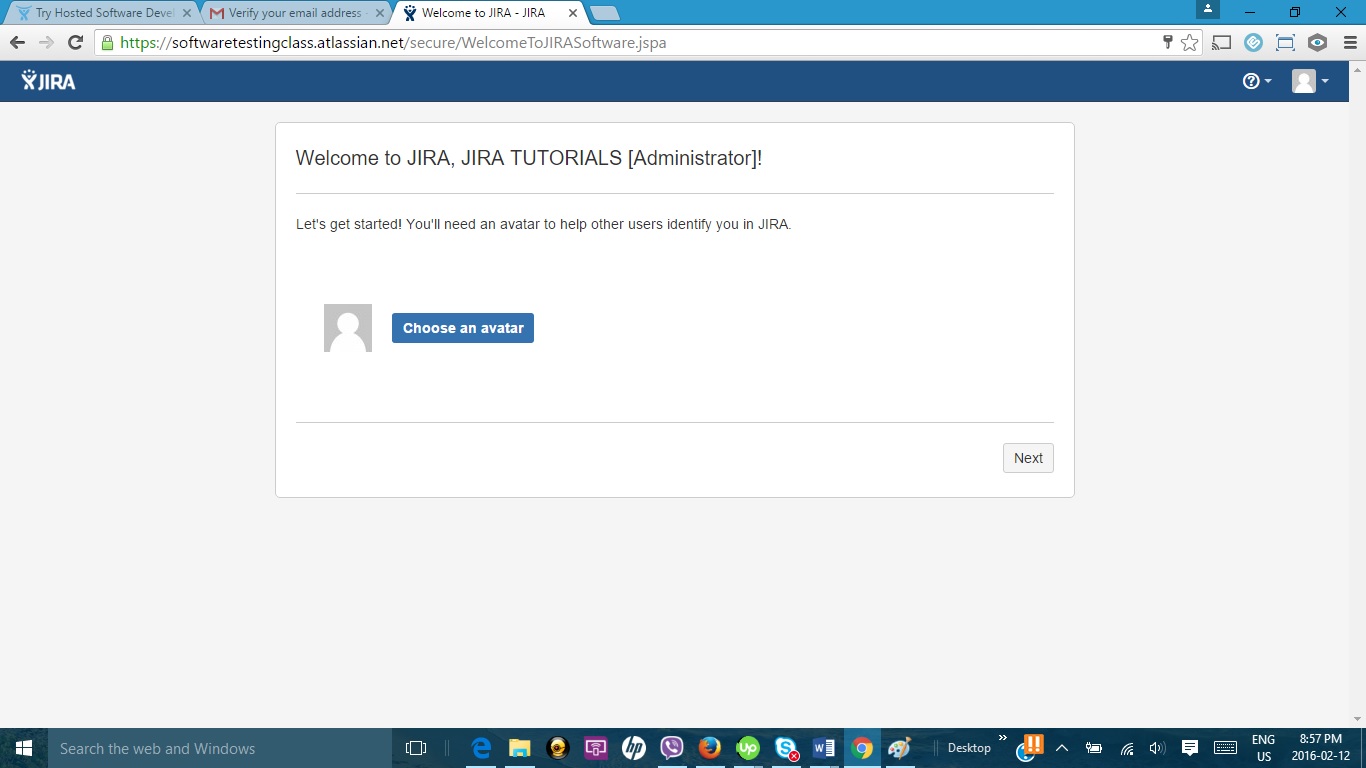Screen dimensions: 1366x768
Task: Close the Try Hosted Software tab
Action: (186, 13)
